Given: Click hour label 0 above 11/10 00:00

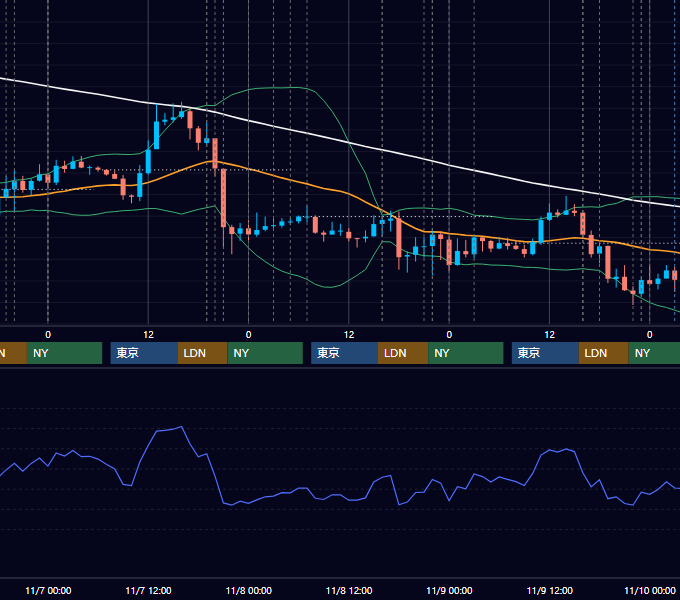Looking at the screenshot, I should [650, 335].
